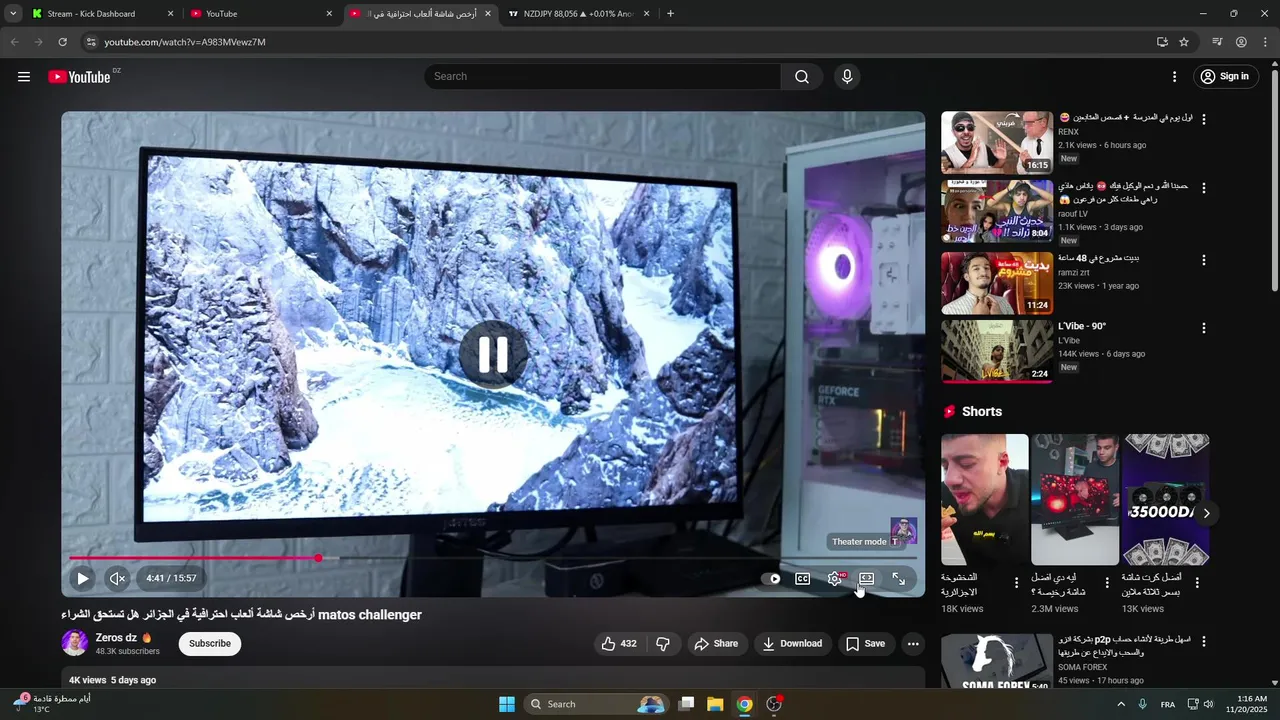Screen dimensions: 1280x720
Task: Open the tab search dropdown arrow
Action: [13, 14]
